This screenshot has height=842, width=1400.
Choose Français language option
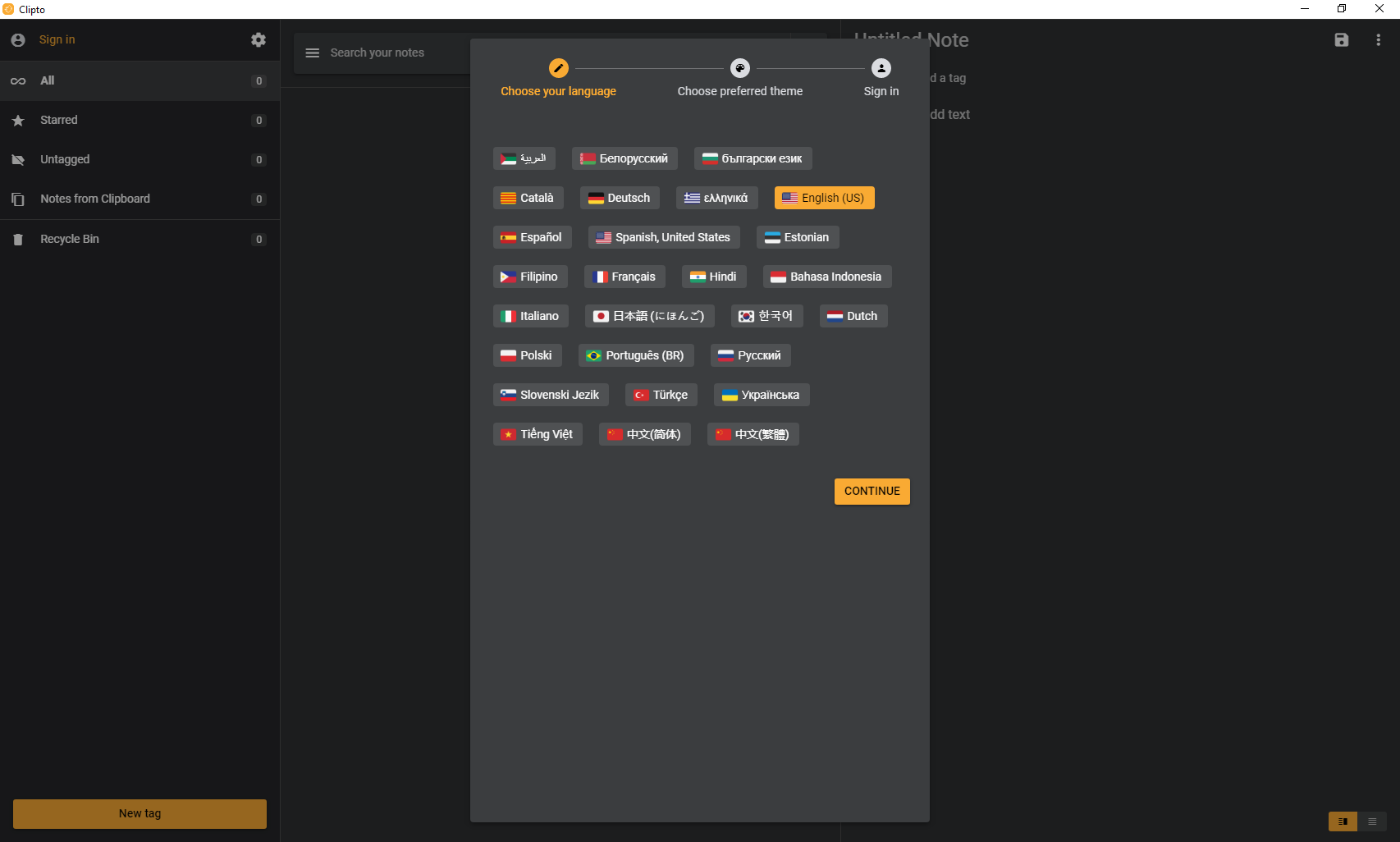click(x=625, y=277)
